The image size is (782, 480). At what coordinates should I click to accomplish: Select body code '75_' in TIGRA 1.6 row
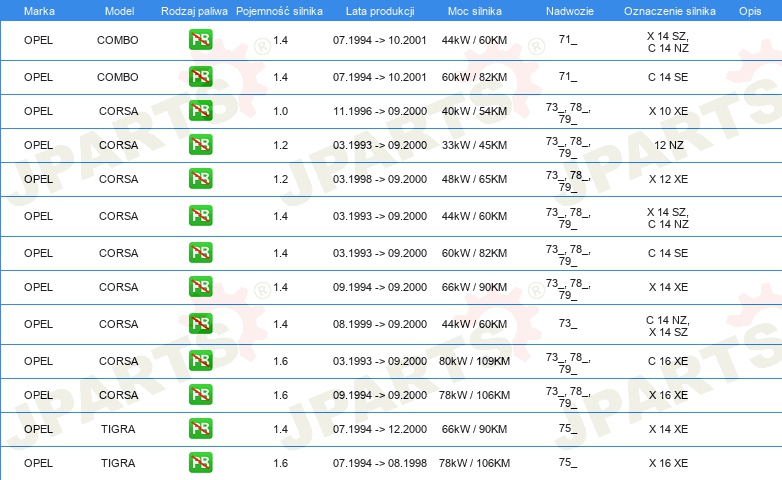pos(568,463)
